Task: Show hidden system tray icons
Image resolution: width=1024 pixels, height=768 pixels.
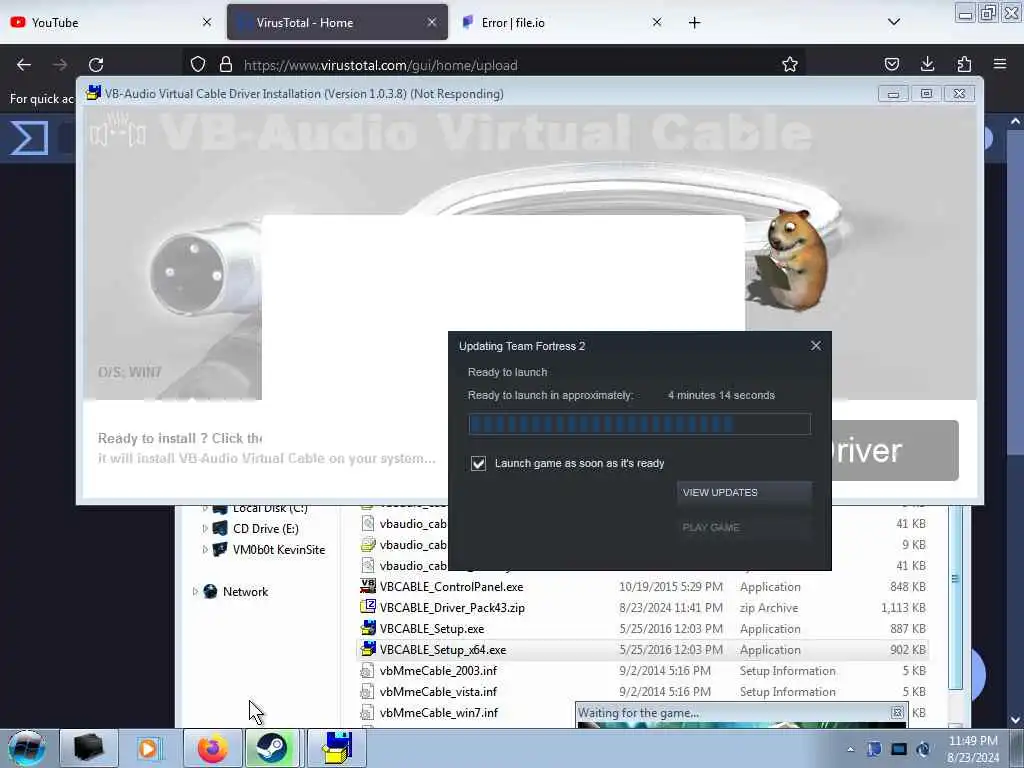Action: click(850, 749)
